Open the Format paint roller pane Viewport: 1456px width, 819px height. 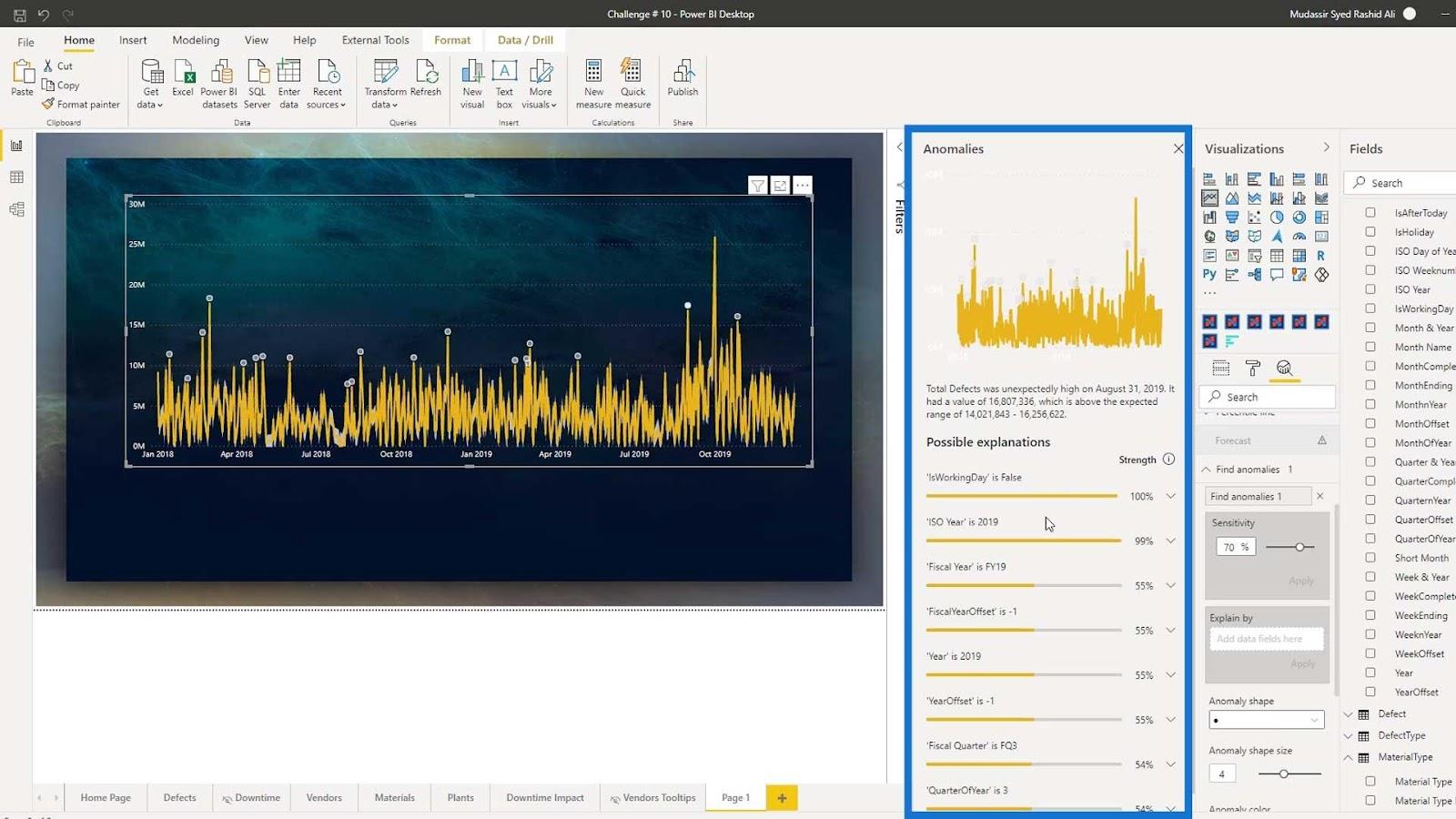pos(1253,368)
